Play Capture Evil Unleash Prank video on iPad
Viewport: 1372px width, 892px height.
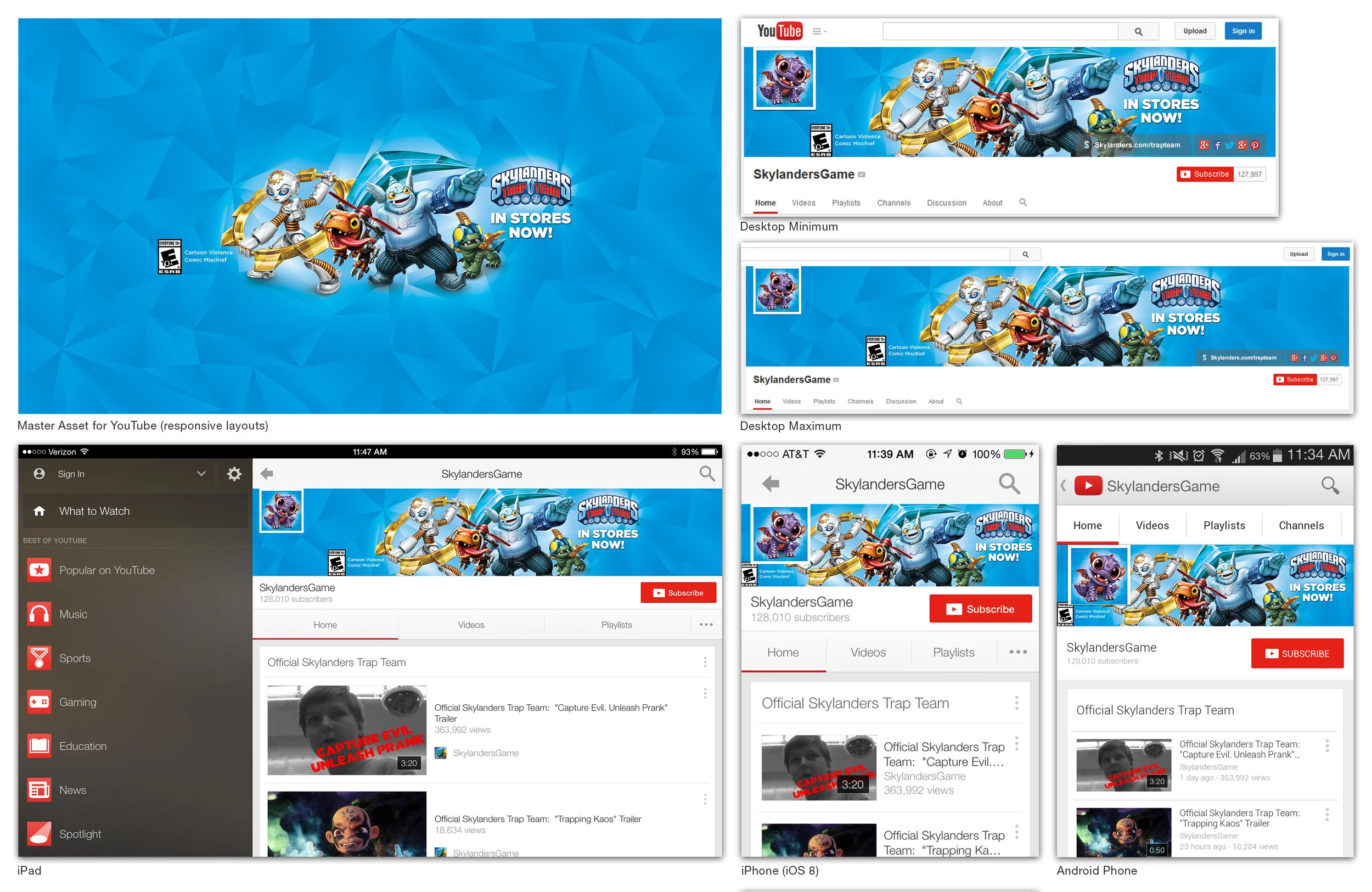point(347,730)
